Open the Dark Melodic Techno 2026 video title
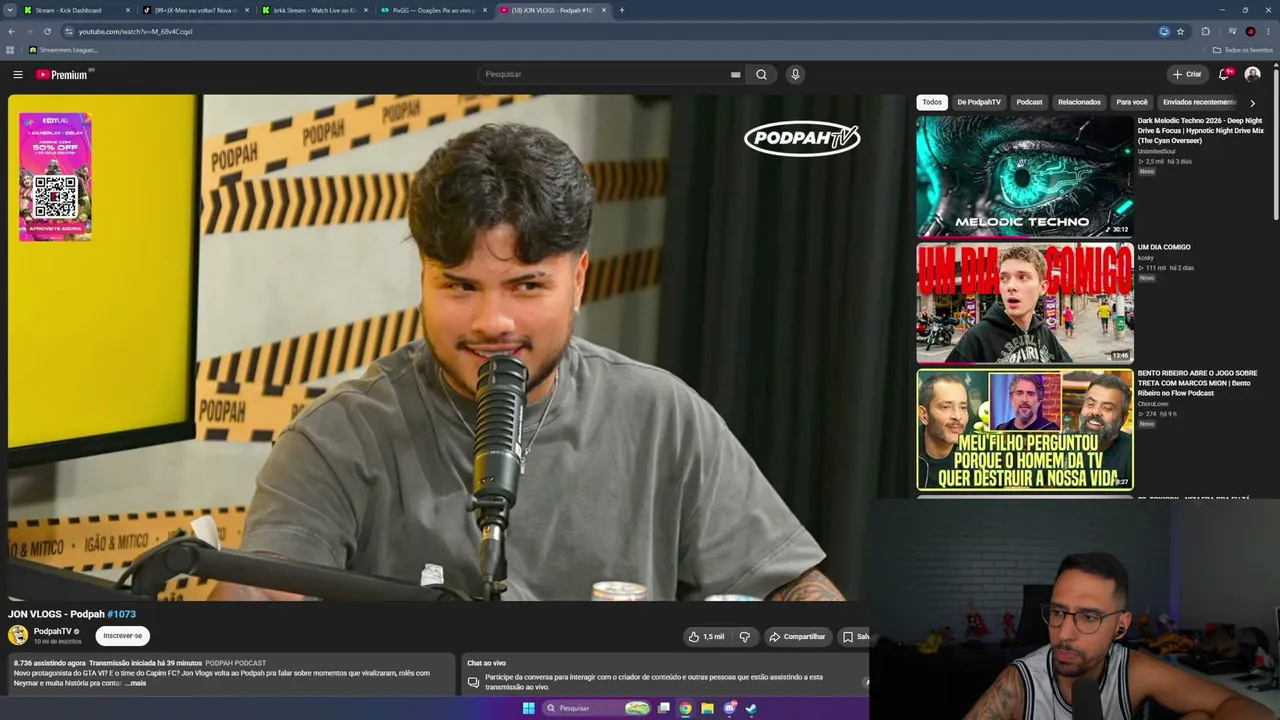The height and width of the screenshot is (720, 1280). [1200, 131]
